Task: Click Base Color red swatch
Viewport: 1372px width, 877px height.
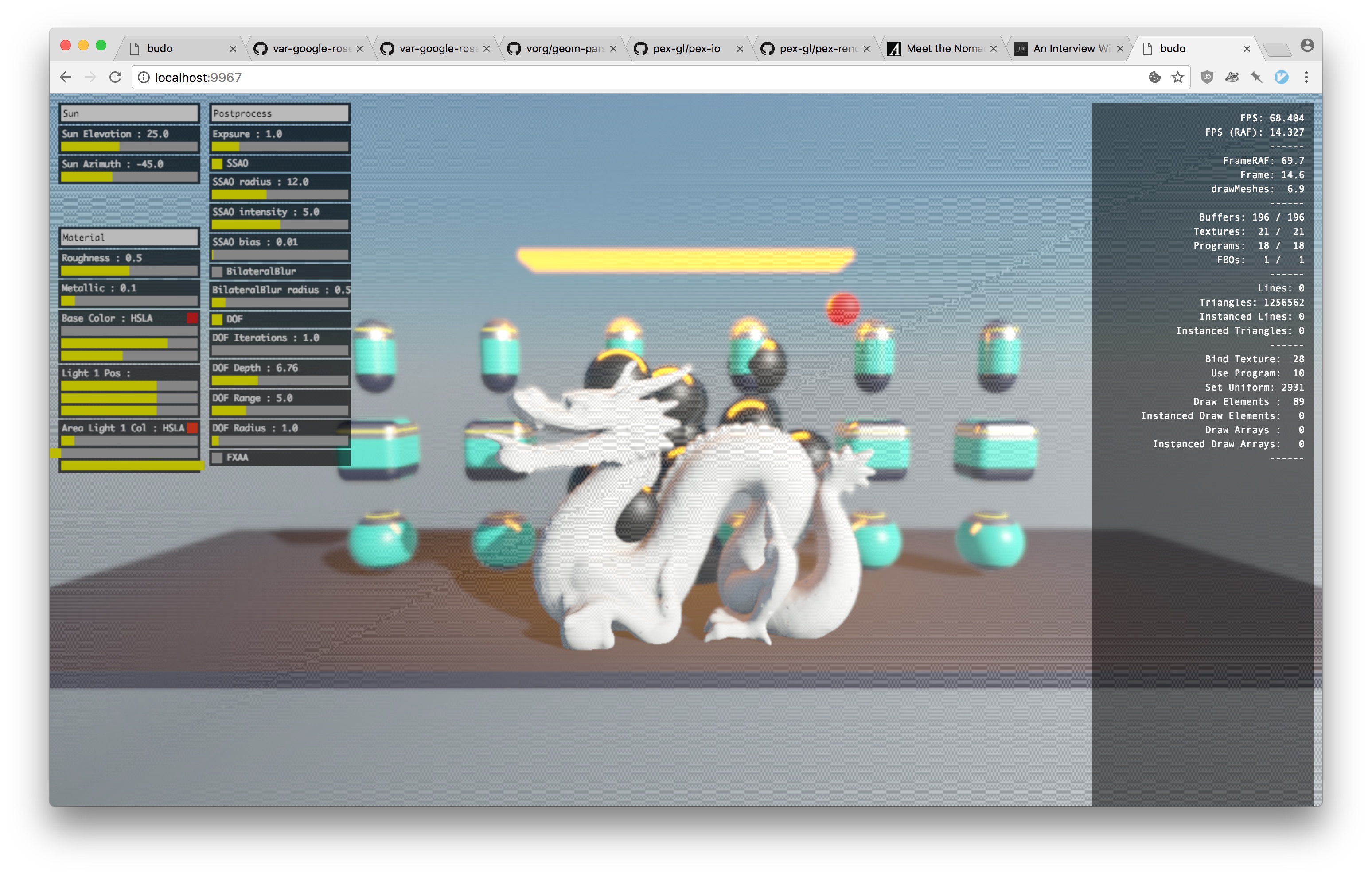Action: click(x=192, y=318)
